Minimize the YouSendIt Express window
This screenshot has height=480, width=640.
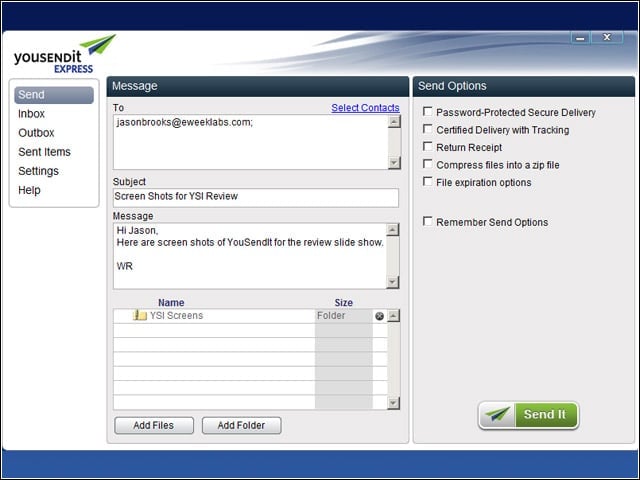[x=580, y=38]
